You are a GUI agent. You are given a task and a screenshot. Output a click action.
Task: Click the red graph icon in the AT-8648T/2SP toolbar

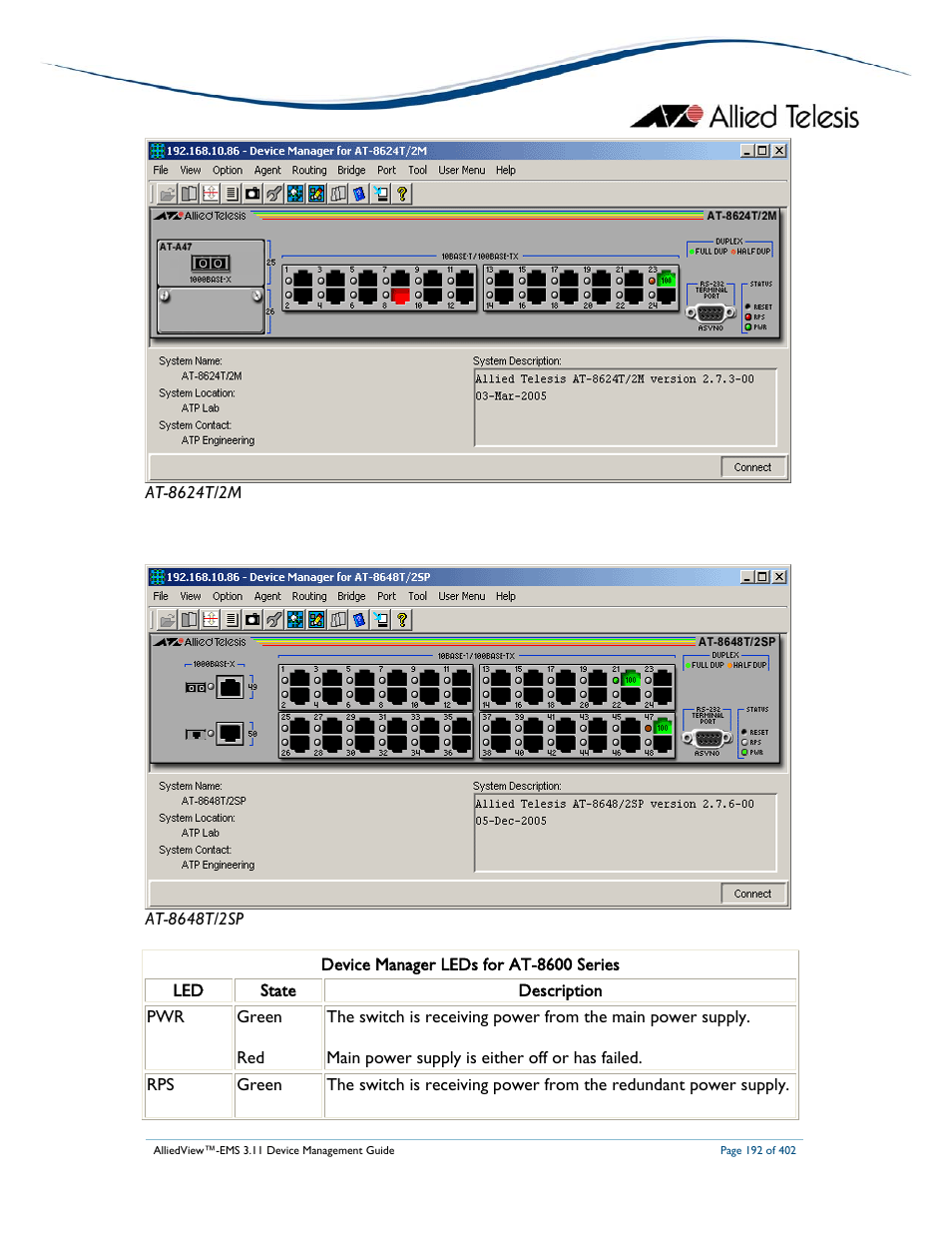pyautogui.click(x=210, y=620)
